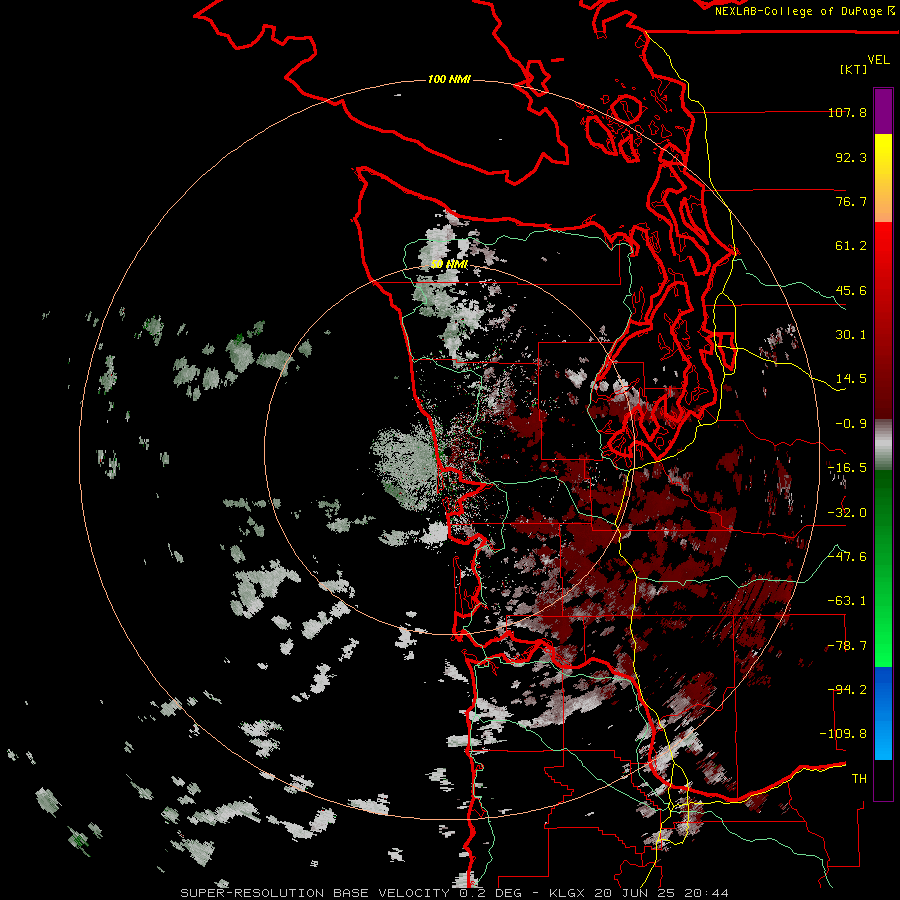This screenshot has width=900, height=900.
Task: Click the -16.5 legend value
Action: [847, 468]
